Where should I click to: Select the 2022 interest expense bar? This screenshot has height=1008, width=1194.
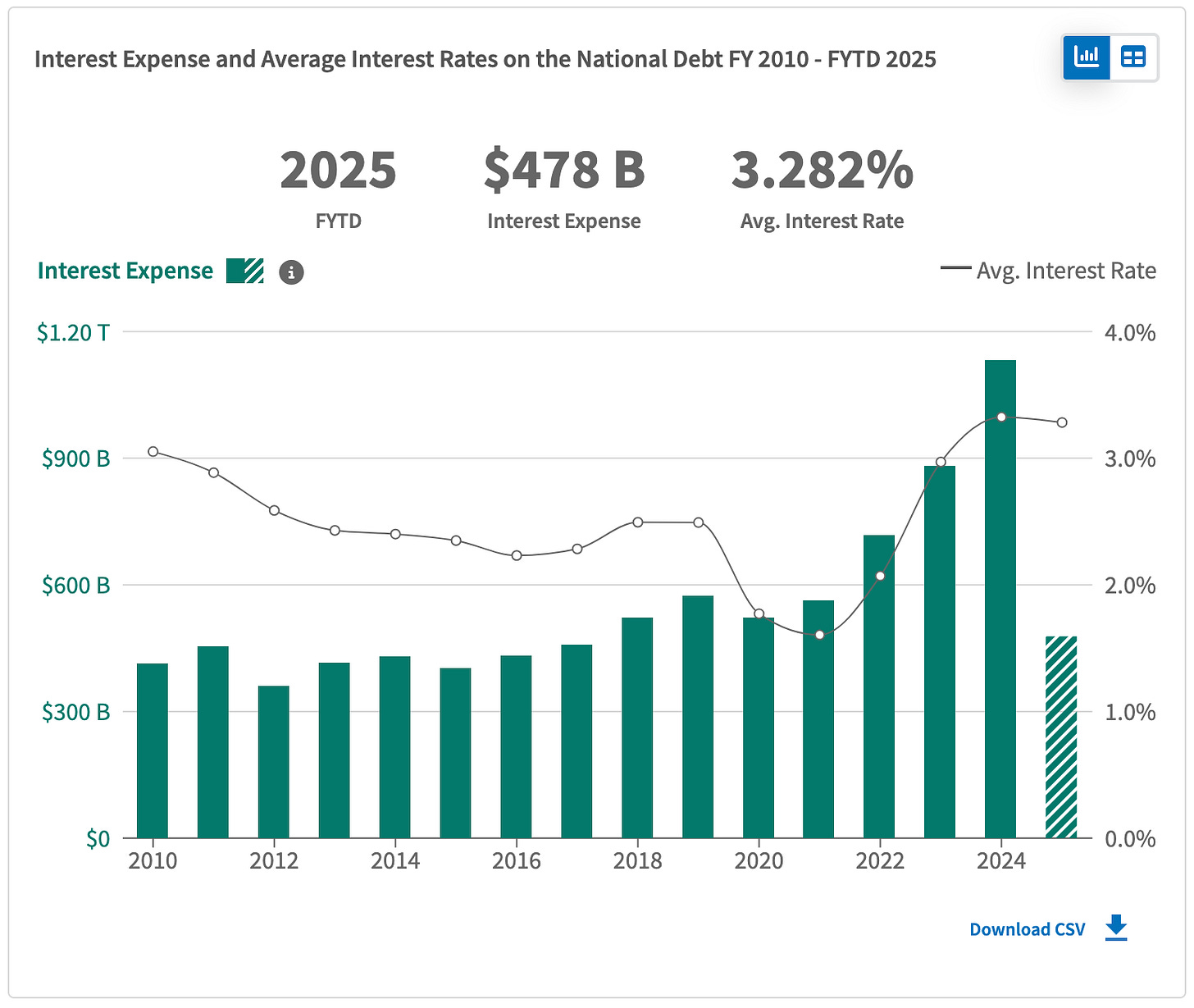coord(879,686)
